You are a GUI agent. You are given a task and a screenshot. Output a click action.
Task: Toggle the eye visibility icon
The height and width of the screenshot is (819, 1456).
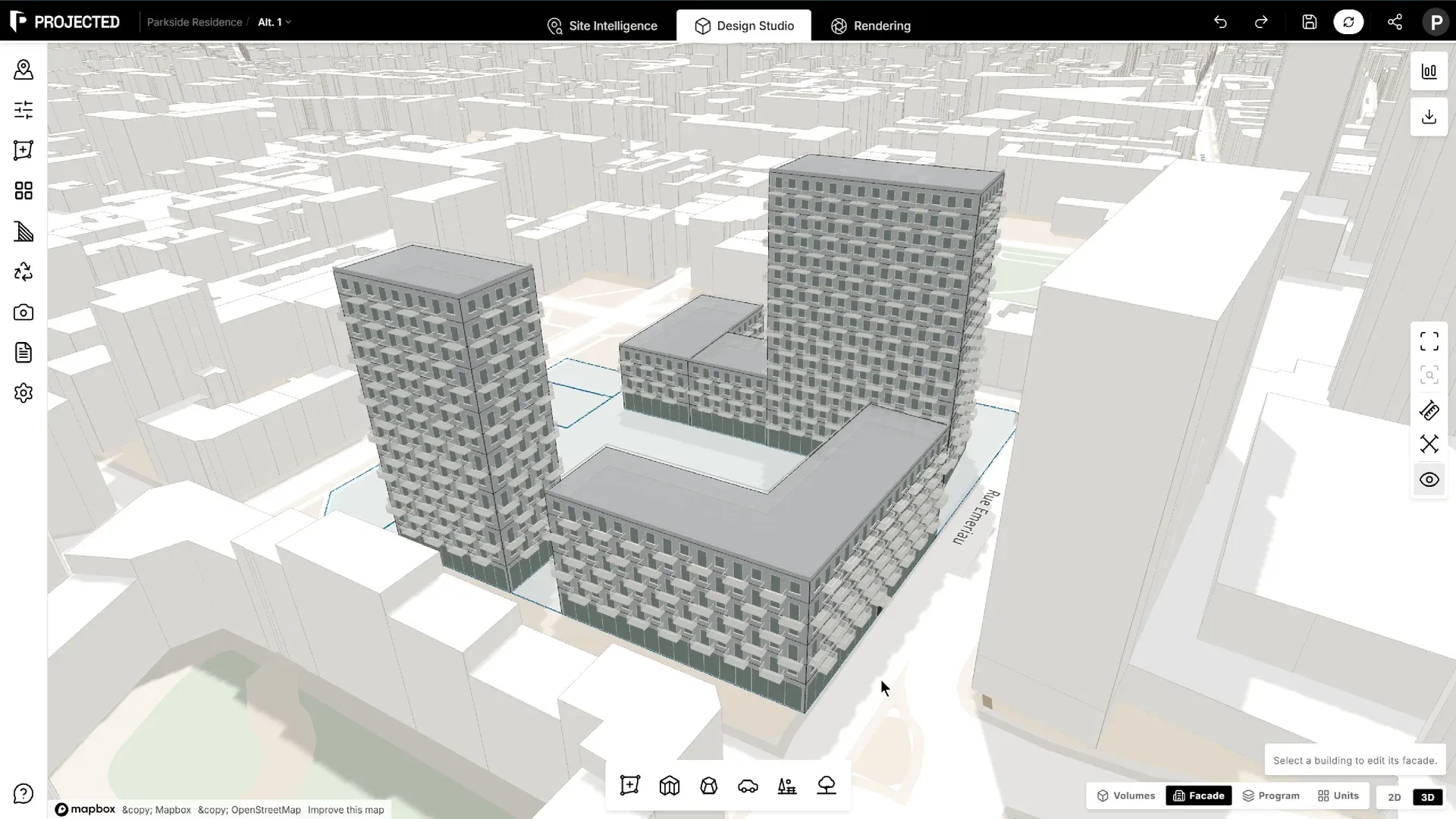click(1429, 480)
